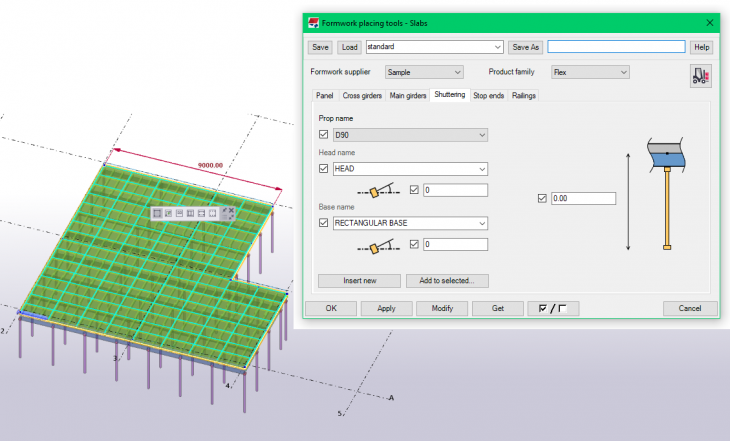Click sixth icon in the floating mini toolbar
The image size is (730, 441).
pos(212,213)
